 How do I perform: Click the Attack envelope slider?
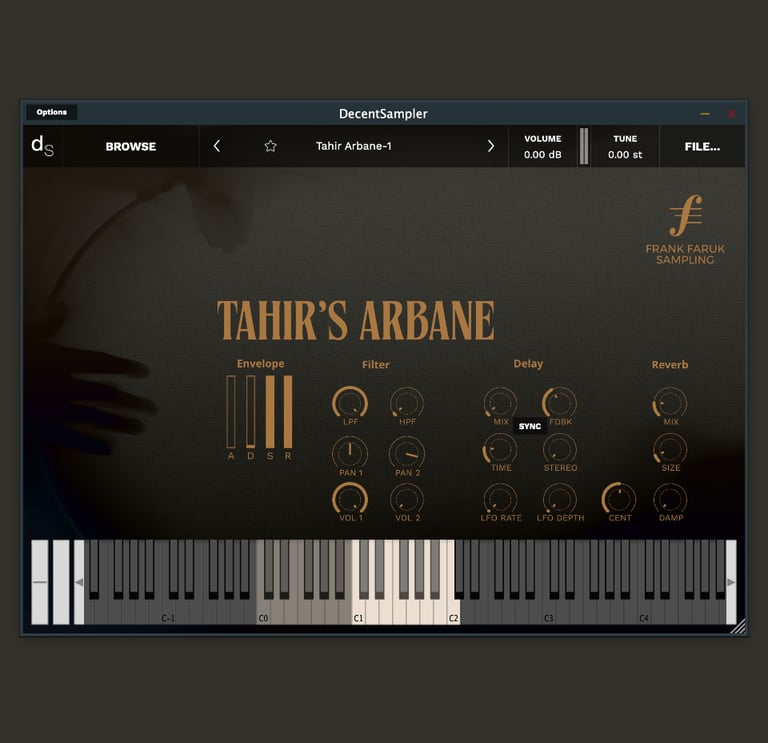coord(231,412)
